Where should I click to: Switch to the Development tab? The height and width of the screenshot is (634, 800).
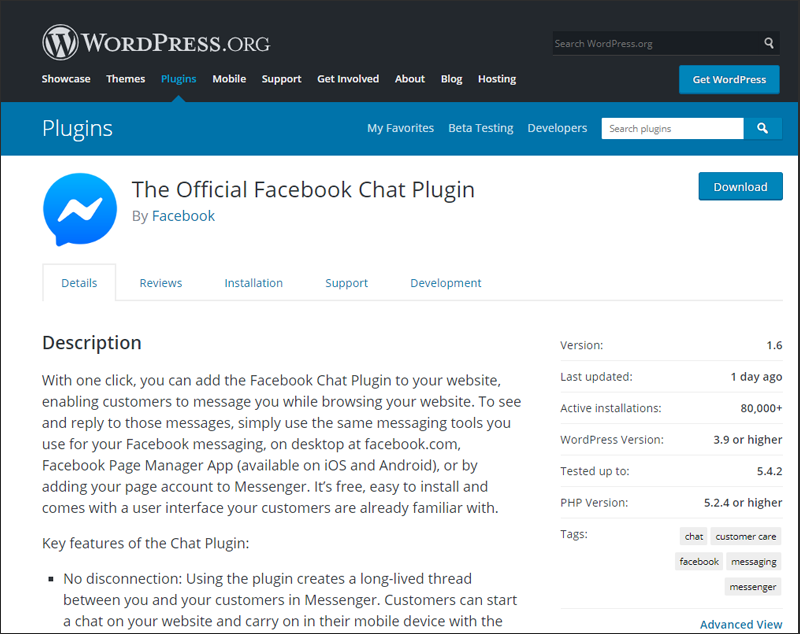point(445,283)
